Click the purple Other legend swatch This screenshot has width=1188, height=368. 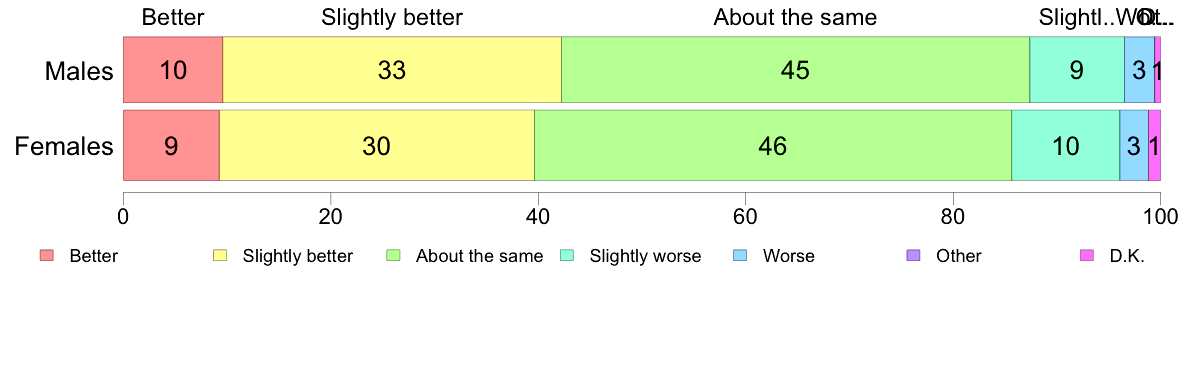[x=914, y=256]
